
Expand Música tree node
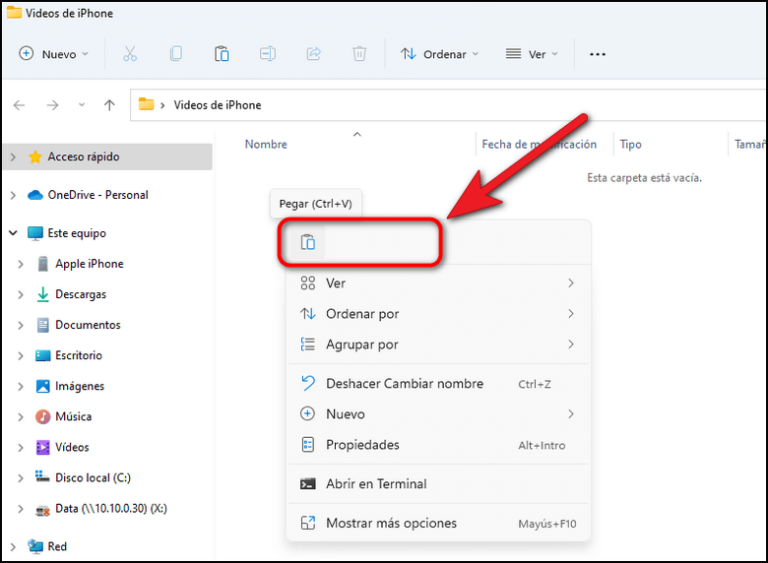click(21, 417)
